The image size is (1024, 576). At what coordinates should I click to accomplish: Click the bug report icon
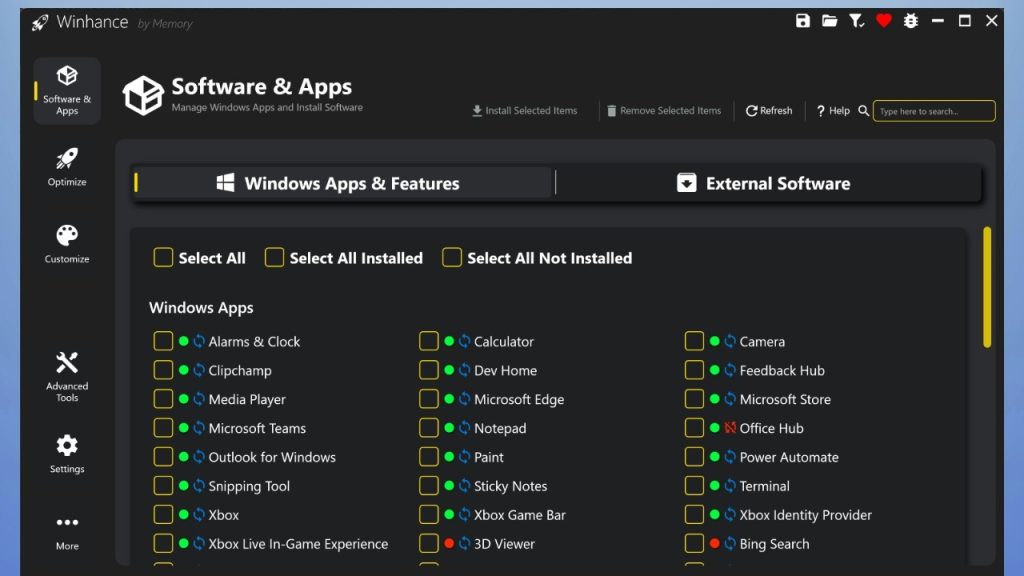pos(910,21)
